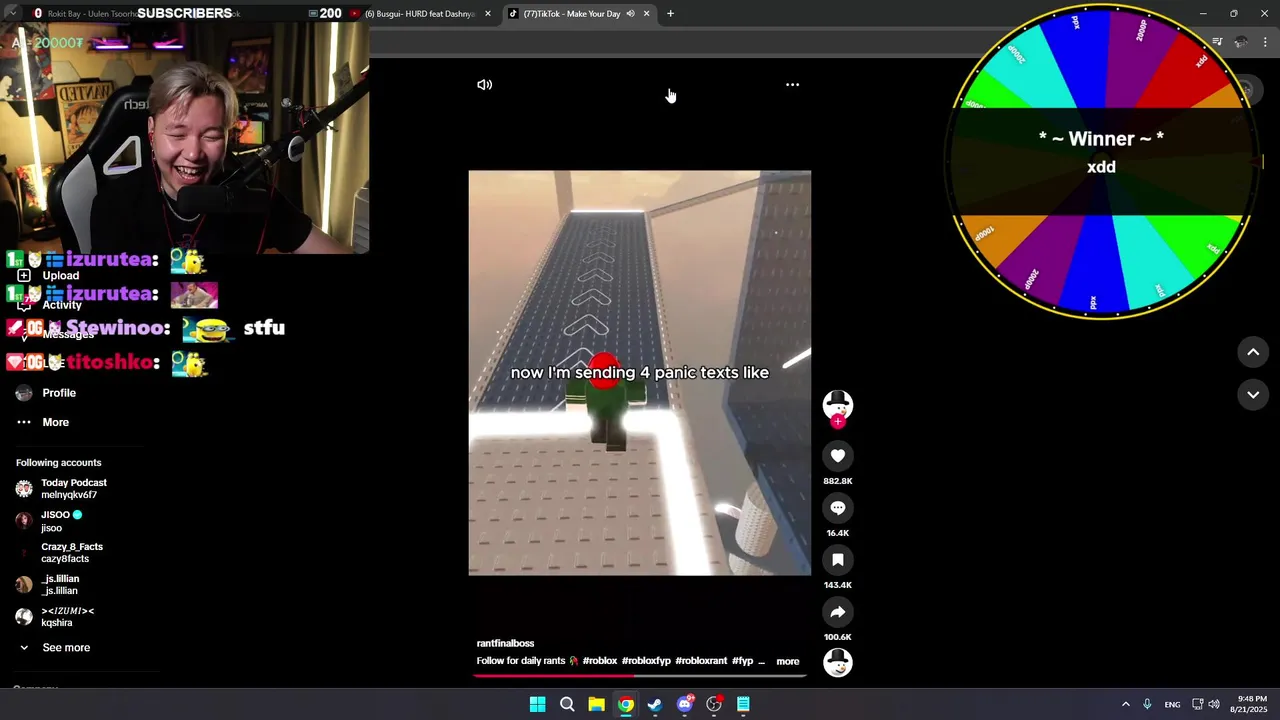
Task: Go to next video with down arrow
Action: coord(1253,395)
